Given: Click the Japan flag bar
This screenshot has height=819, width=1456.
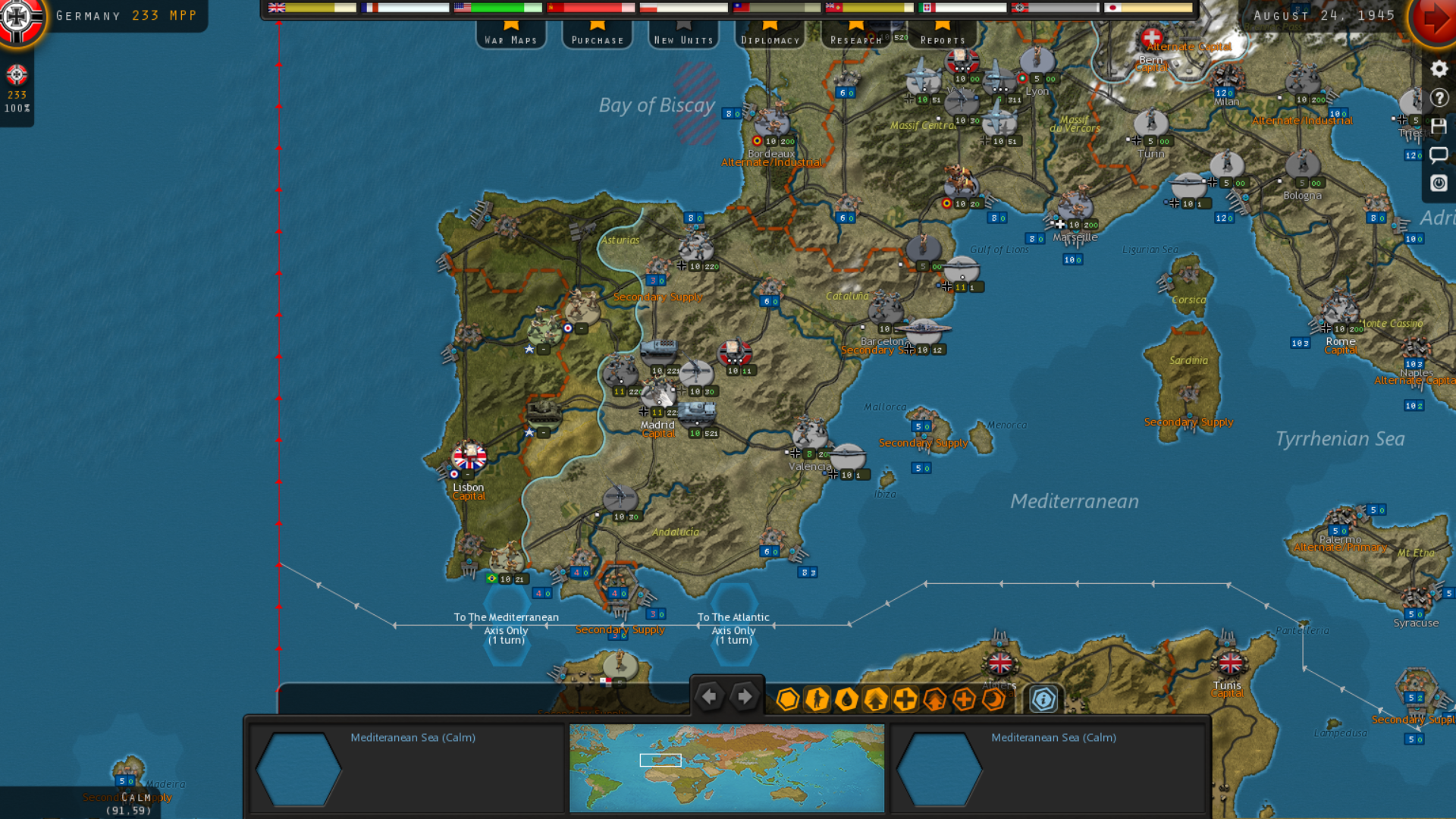Looking at the screenshot, I should point(1148,8).
